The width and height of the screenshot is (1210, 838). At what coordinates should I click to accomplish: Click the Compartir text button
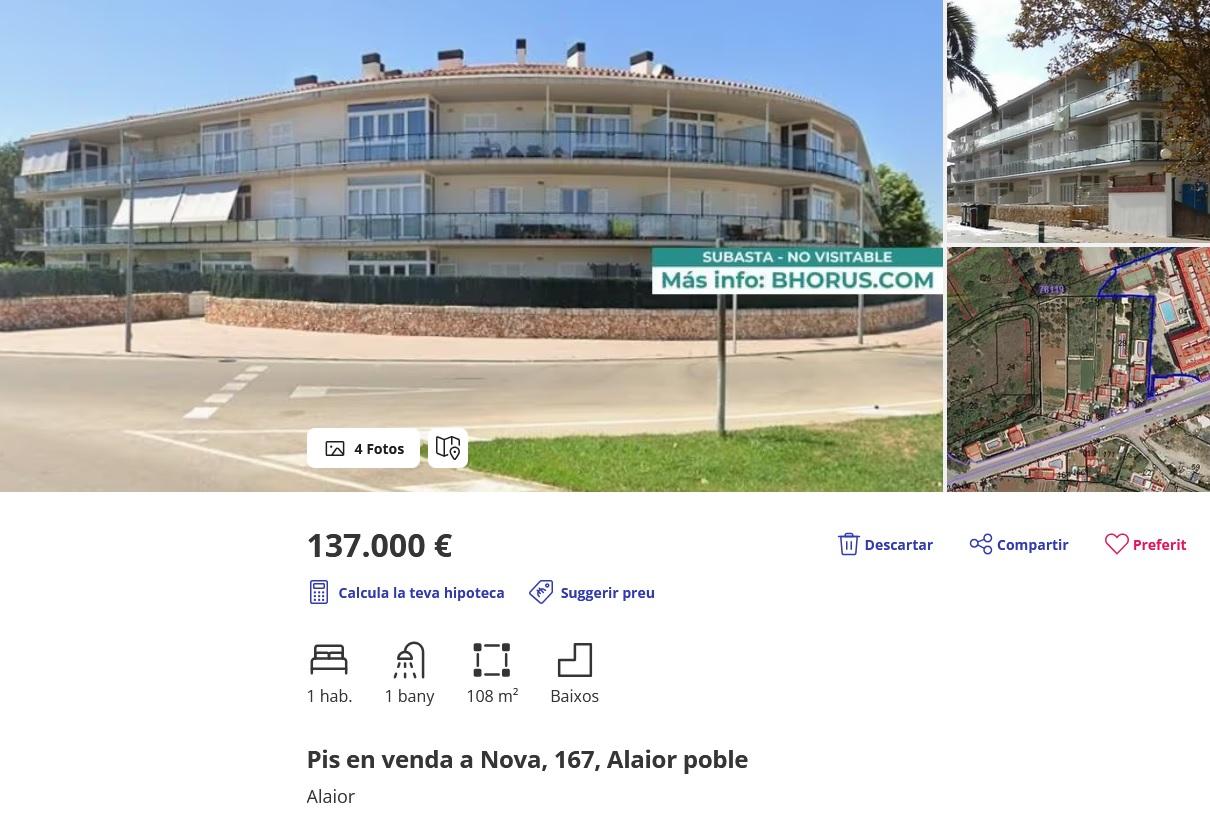(x=1032, y=544)
